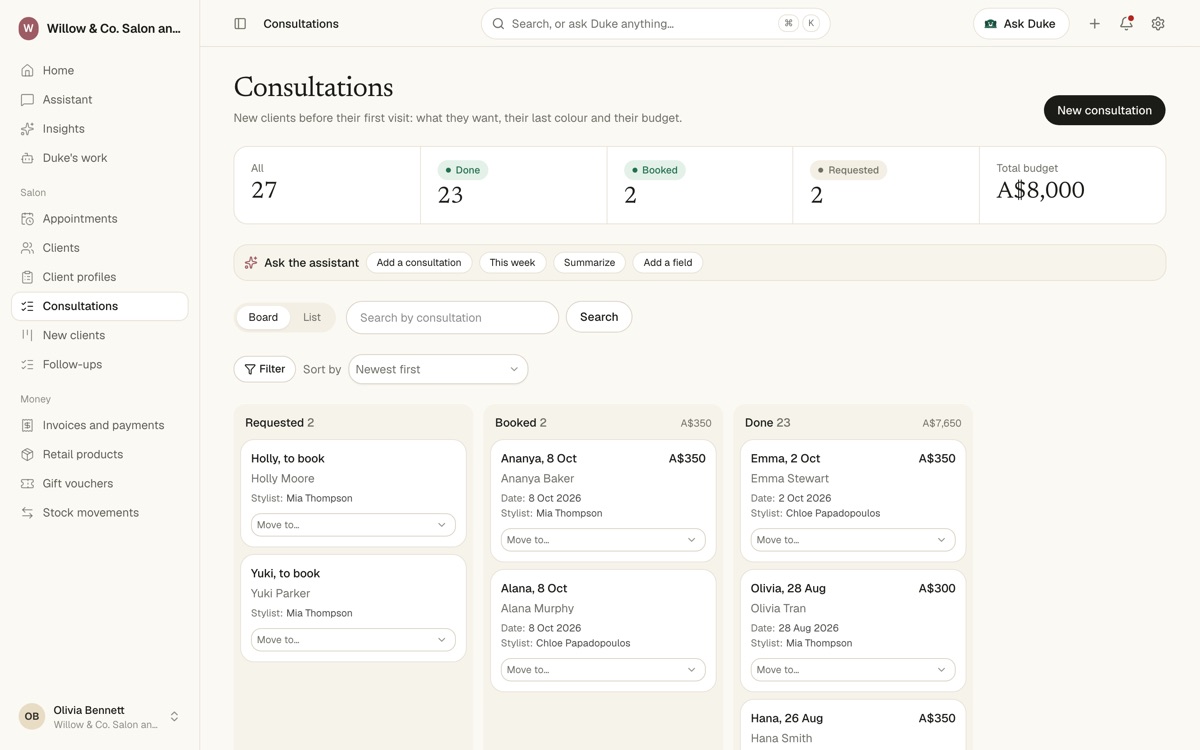The height and width of the screenshot is (750, 1200).
Task: Open notifications bell
Action: pos(1126,24)
